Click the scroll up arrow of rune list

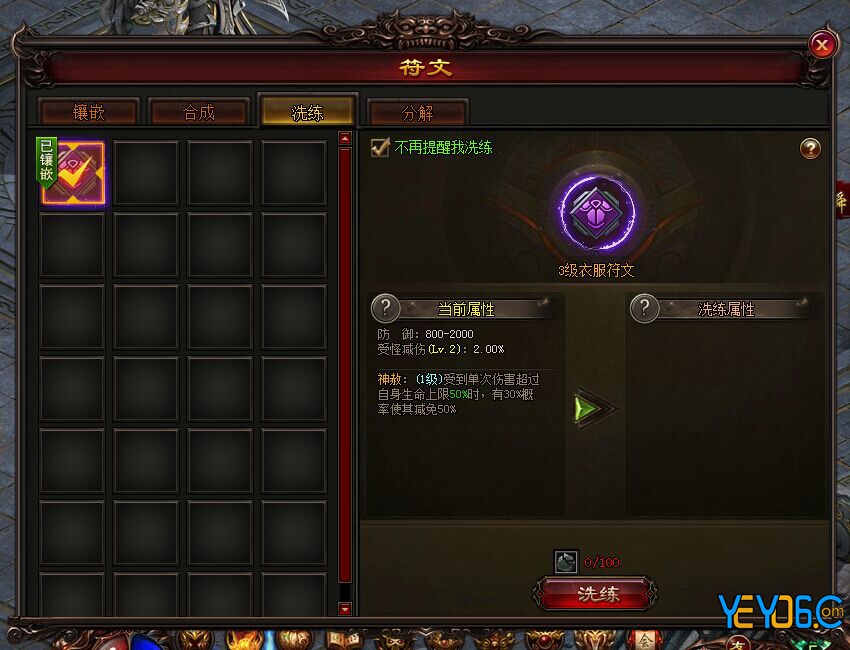coord(345,139)
